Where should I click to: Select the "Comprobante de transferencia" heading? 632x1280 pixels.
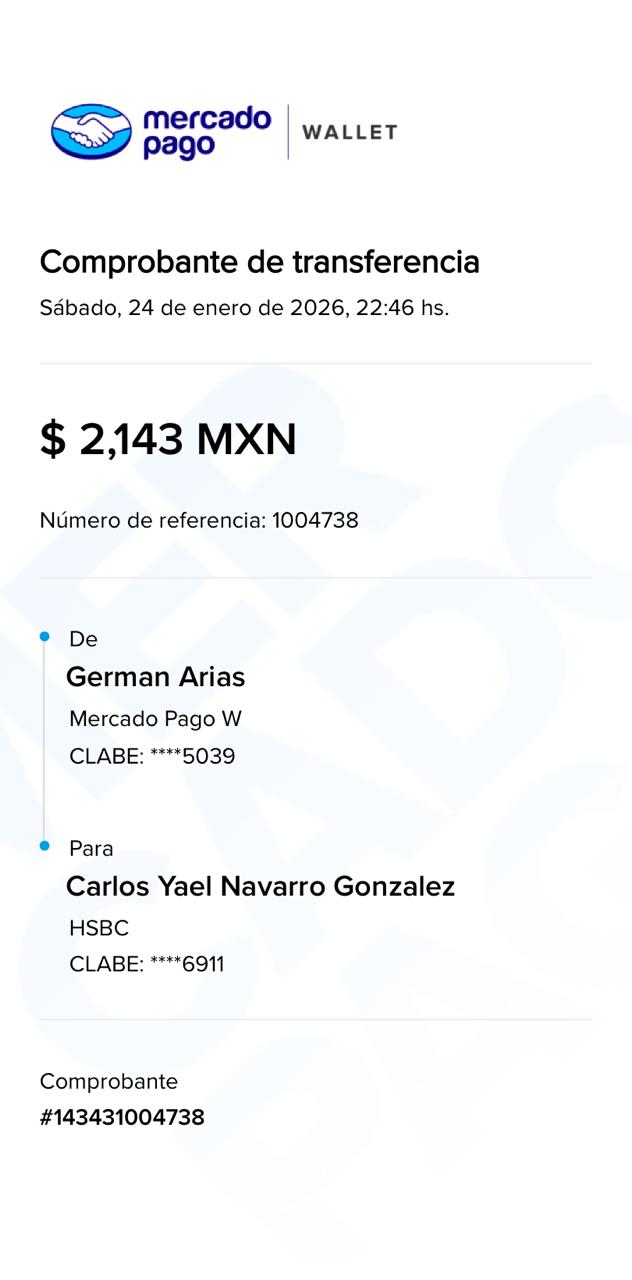(x=259, y=262)
